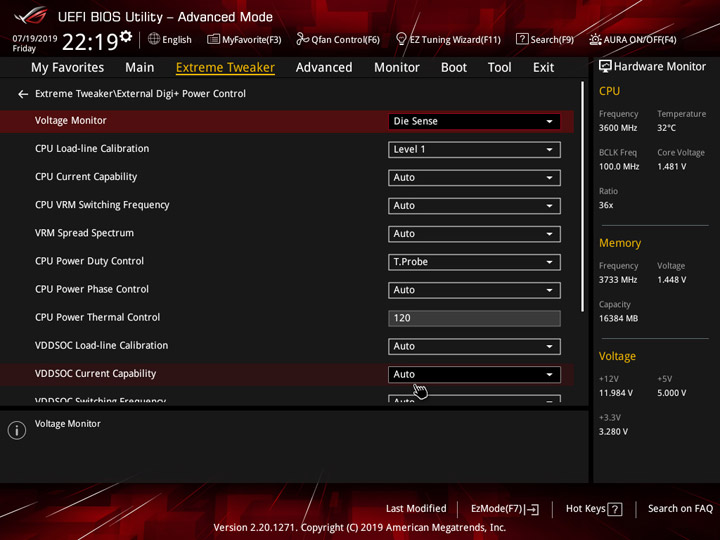The image size is (720, 540).
Task: Open Search(F9) text button
Action: click(x=552, y=40)
